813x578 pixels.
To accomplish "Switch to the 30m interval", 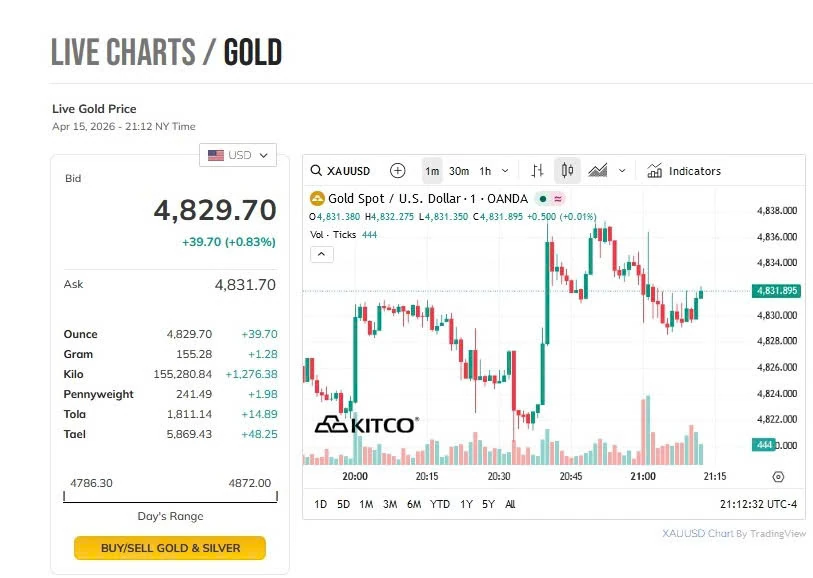I will point(459,171).
